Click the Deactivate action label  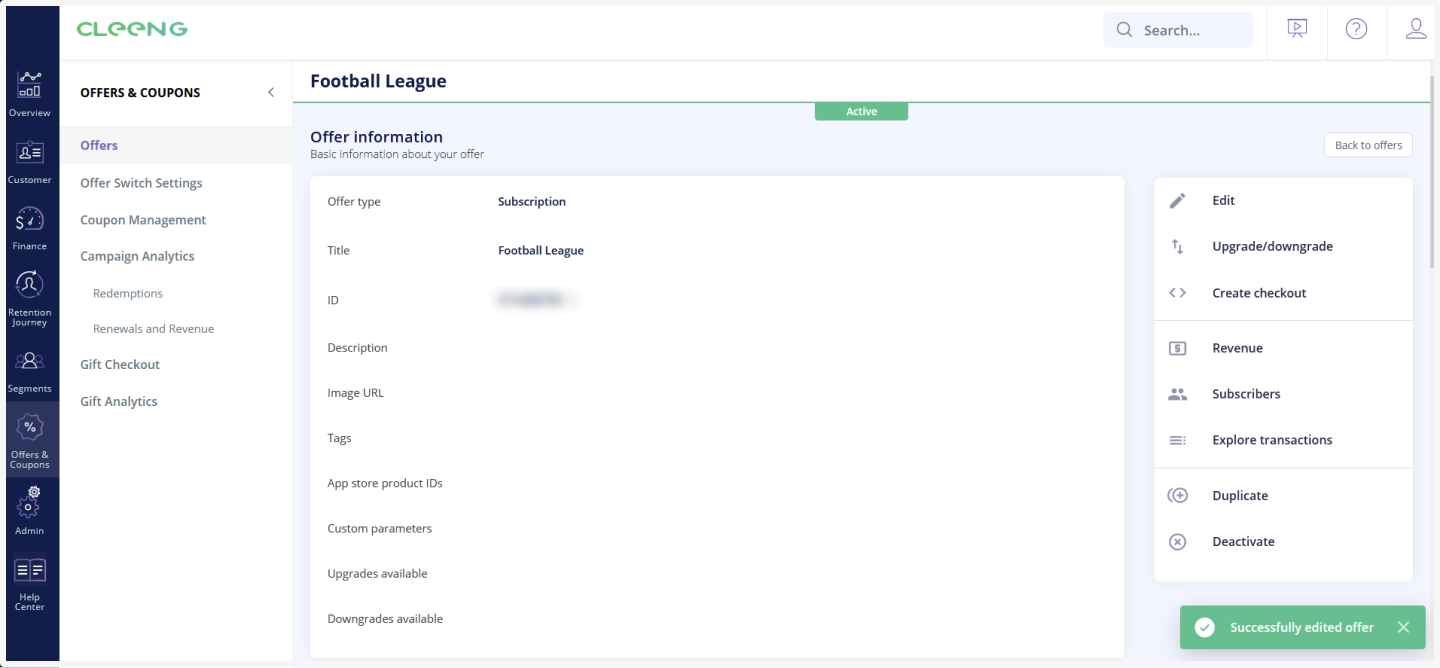pos(1243,542)
